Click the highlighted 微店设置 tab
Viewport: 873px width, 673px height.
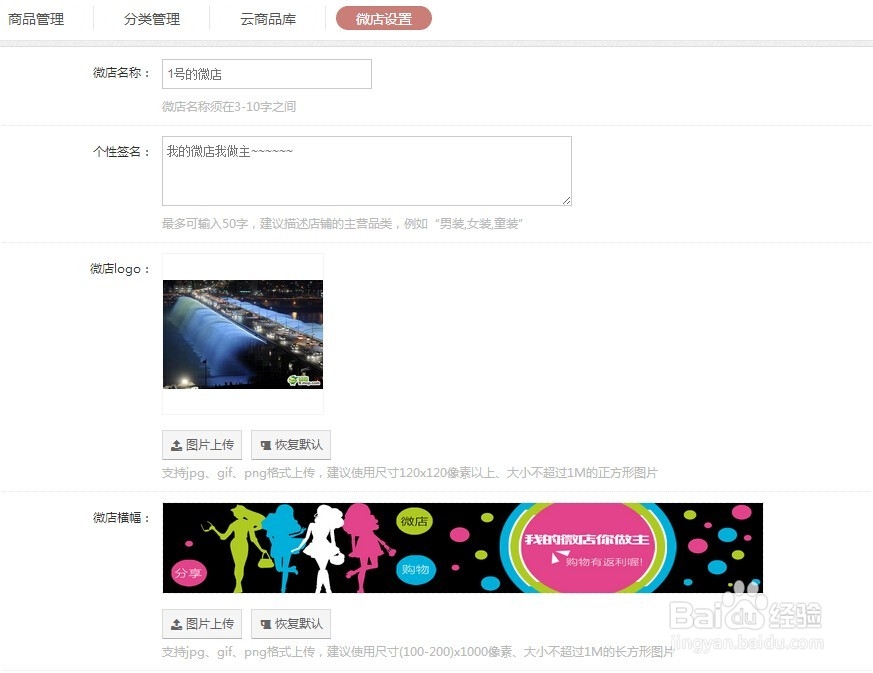click(x=383, y=18)
